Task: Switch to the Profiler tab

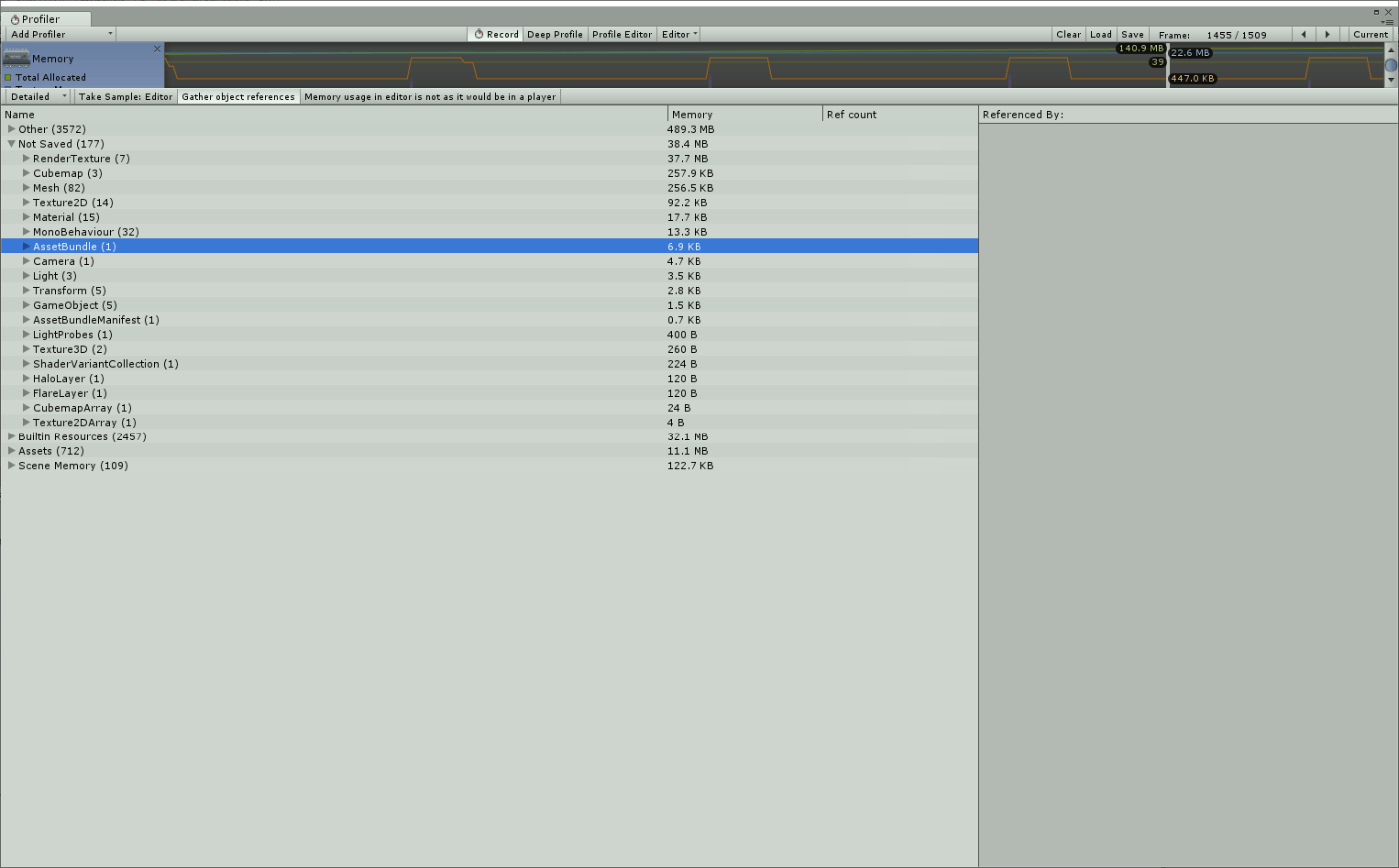Action: point(46,19)
